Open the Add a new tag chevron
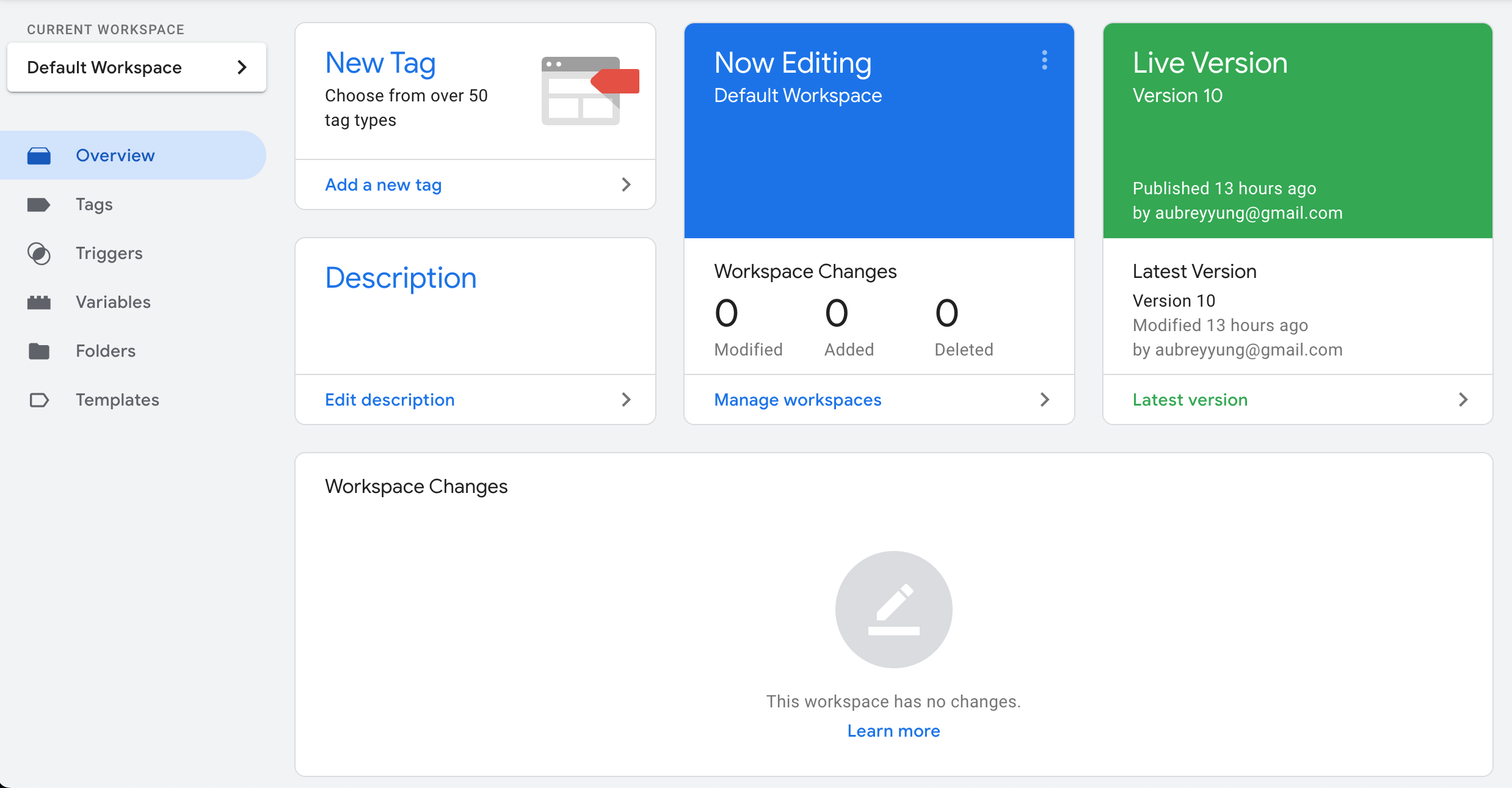 (x=626, y=184)
